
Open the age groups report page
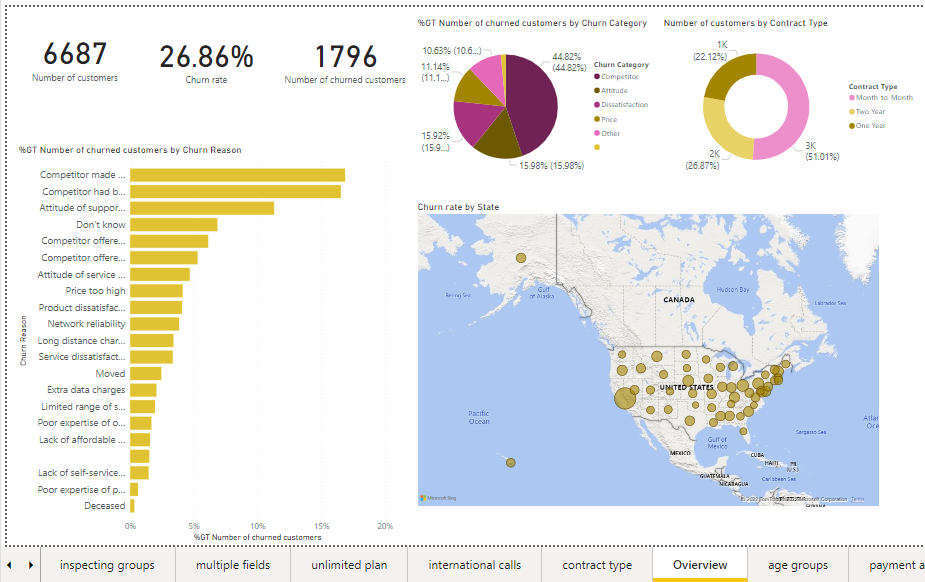[x=797, y=565]
